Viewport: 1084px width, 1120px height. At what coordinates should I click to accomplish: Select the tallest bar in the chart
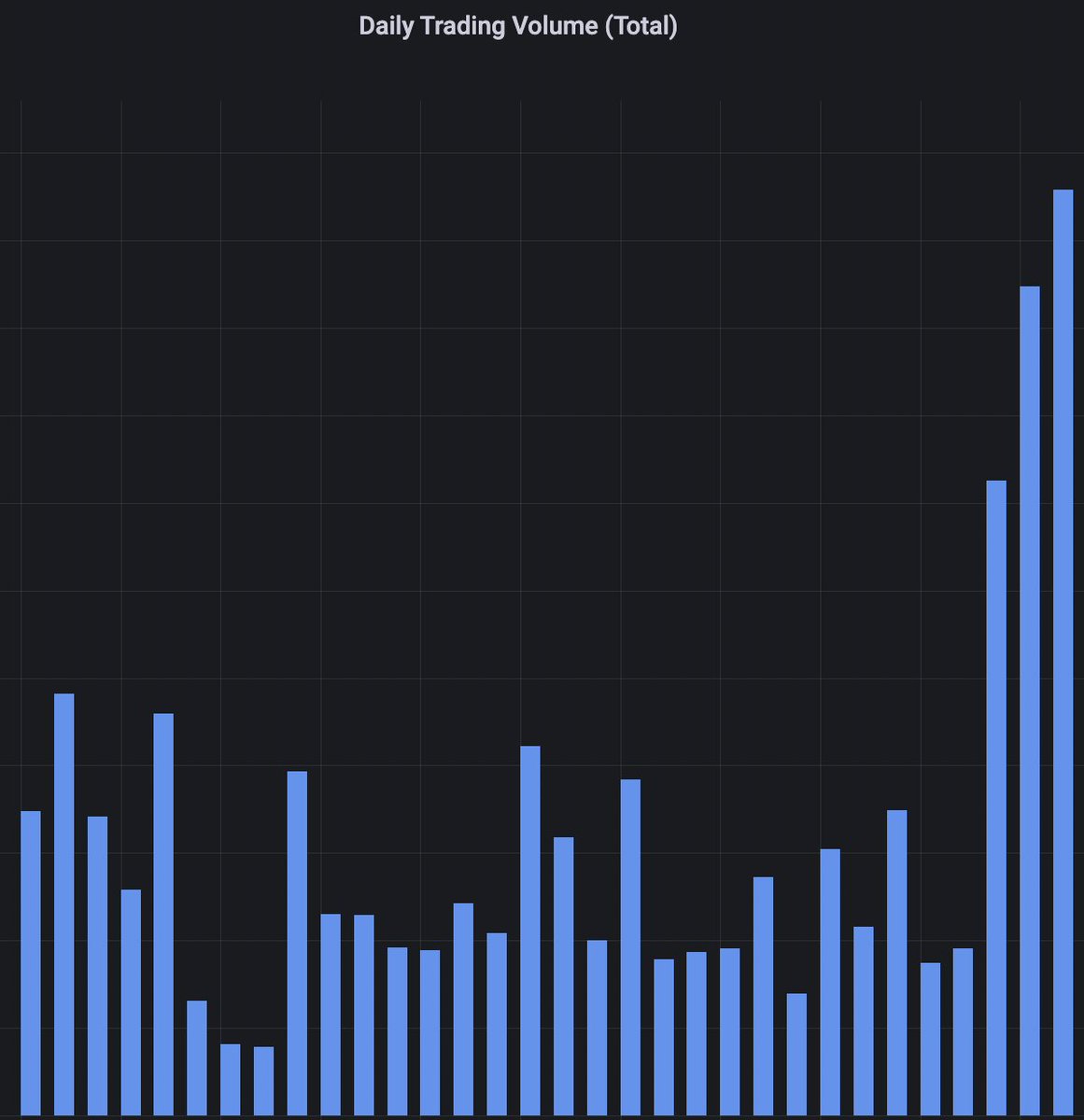click(x=1063, y=652)
